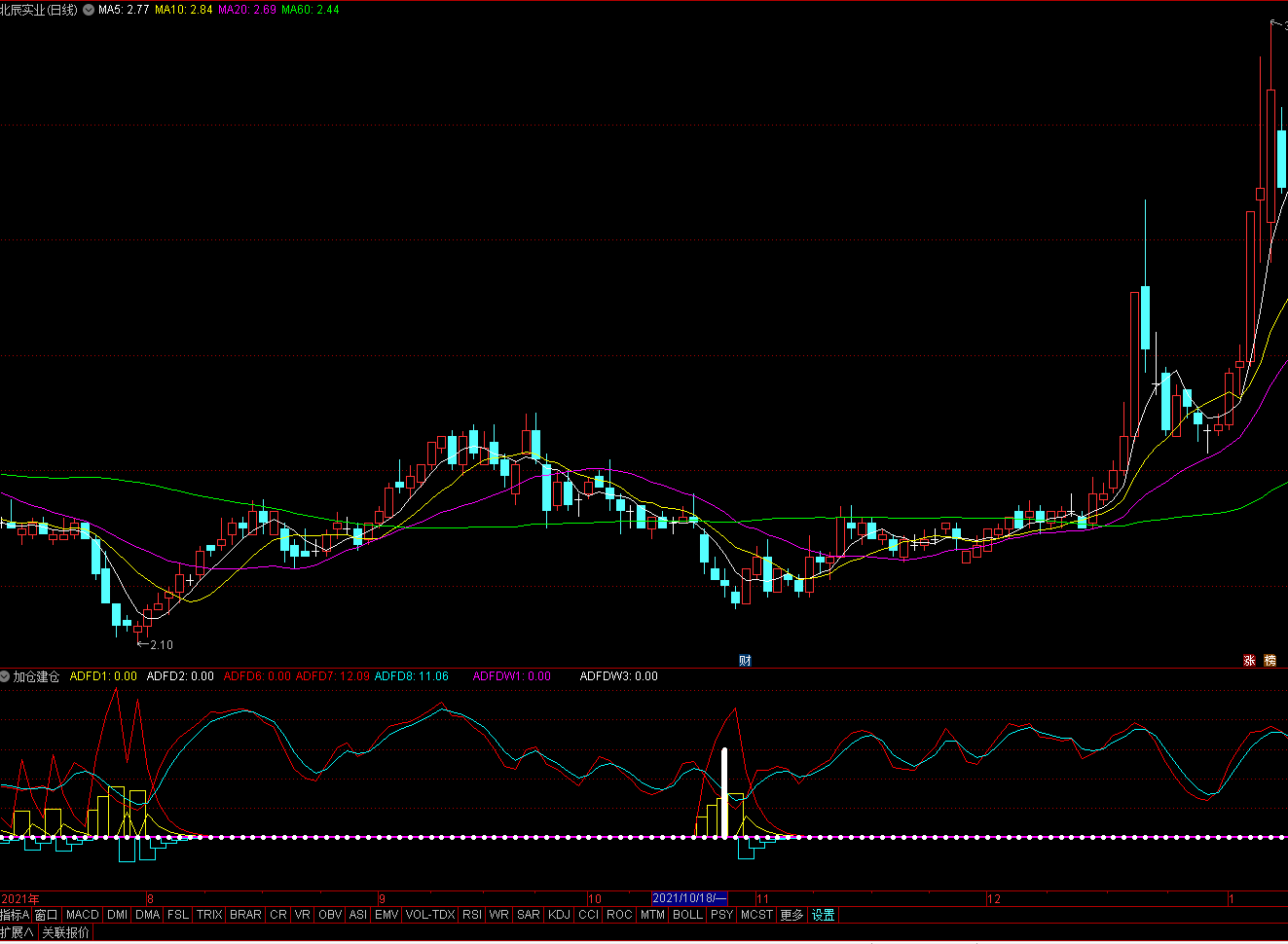This screenshot has height=944, width=1288.
Task: Switch to the ROC indicator tab
Action: [x=619, y=915]
